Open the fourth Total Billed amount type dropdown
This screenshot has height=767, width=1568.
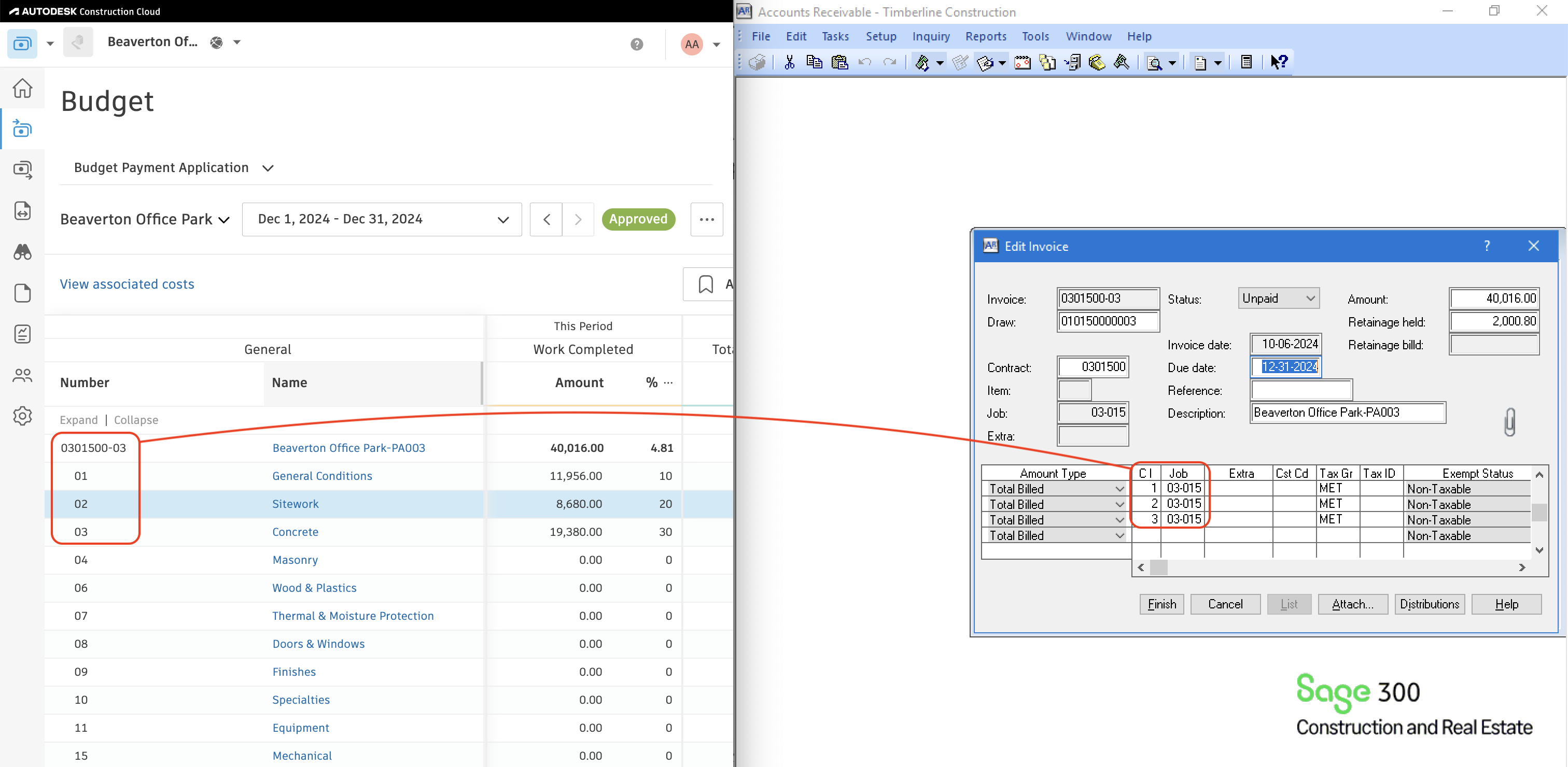point(1119,536)
